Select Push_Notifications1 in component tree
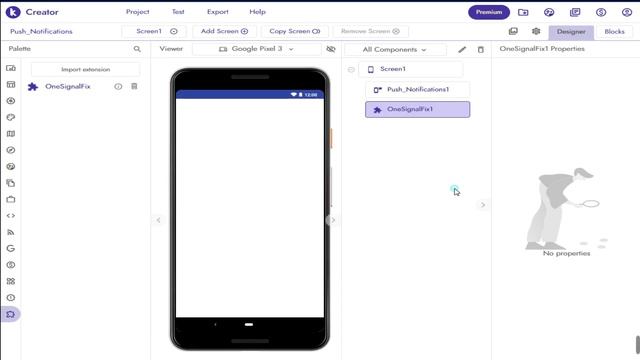 pyautogui.click(x=418, y=89)
